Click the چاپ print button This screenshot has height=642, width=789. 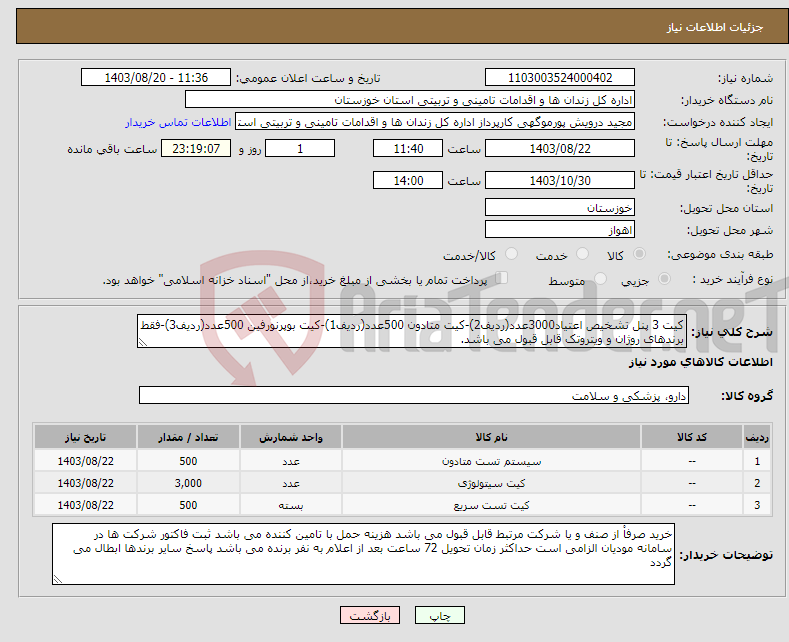(439, 615)
